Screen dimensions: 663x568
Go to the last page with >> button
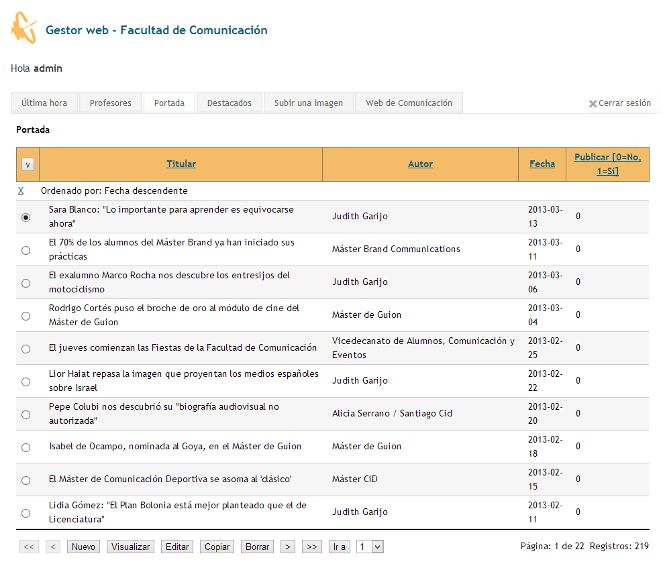(312, 547)
